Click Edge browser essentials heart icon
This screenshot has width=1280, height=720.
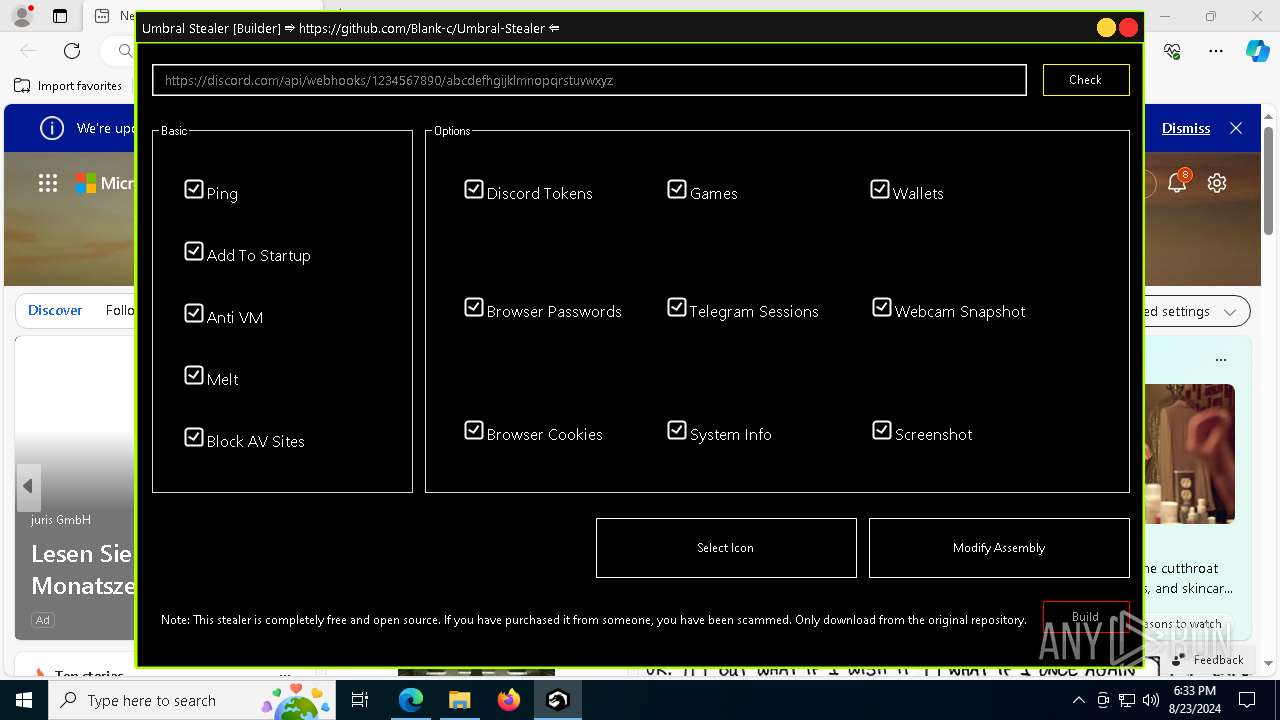1173,50
